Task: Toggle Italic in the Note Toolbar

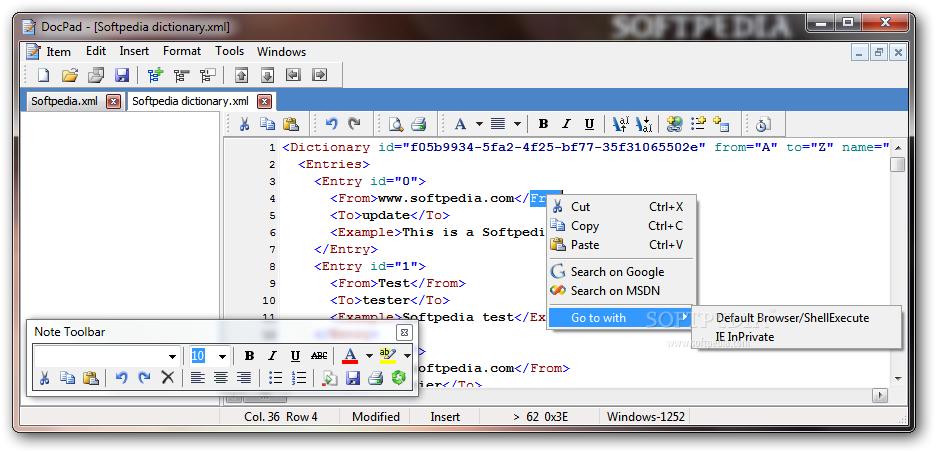Action: 273,356
